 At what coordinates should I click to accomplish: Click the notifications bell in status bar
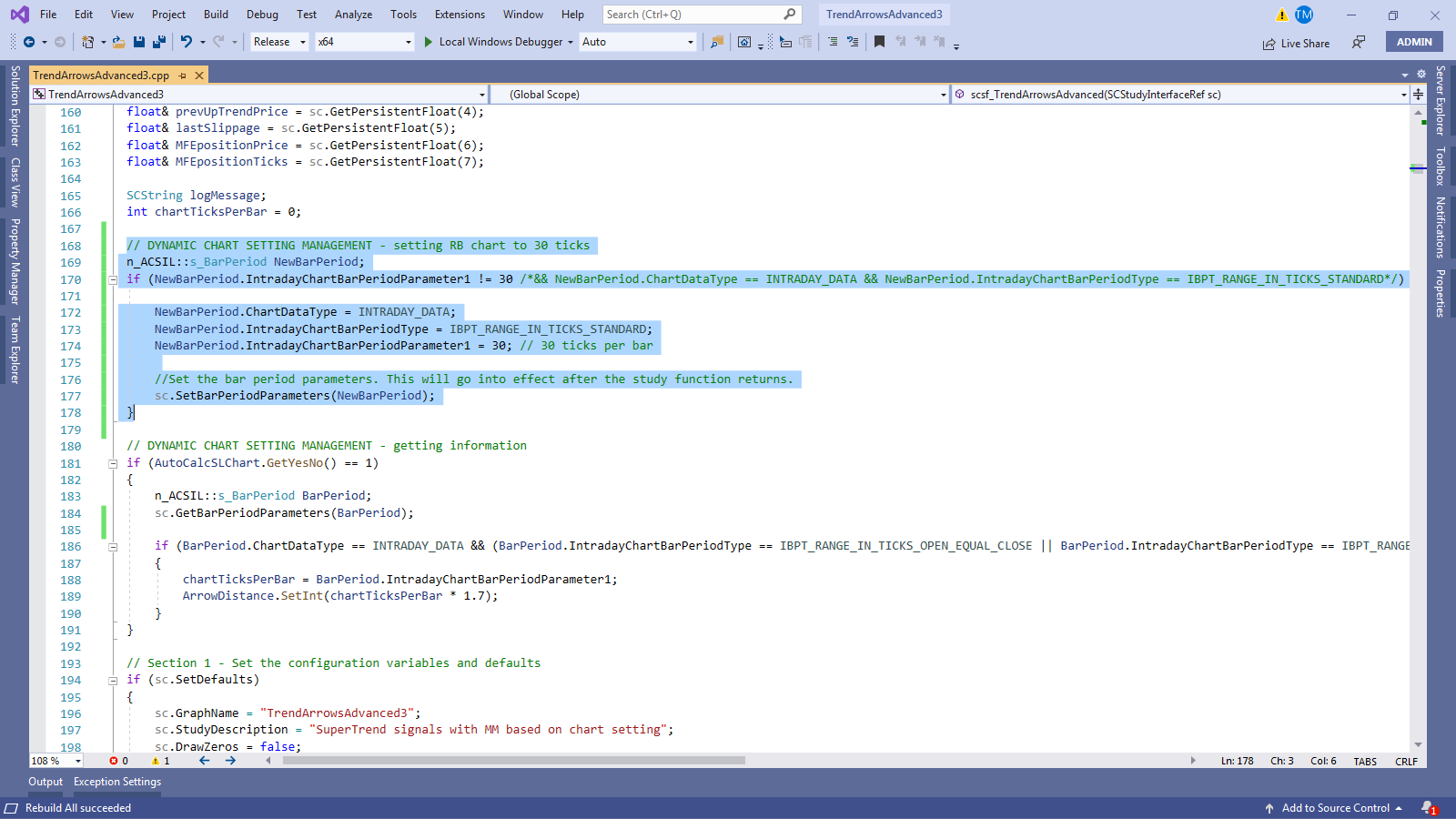[x=1429, y=808]
